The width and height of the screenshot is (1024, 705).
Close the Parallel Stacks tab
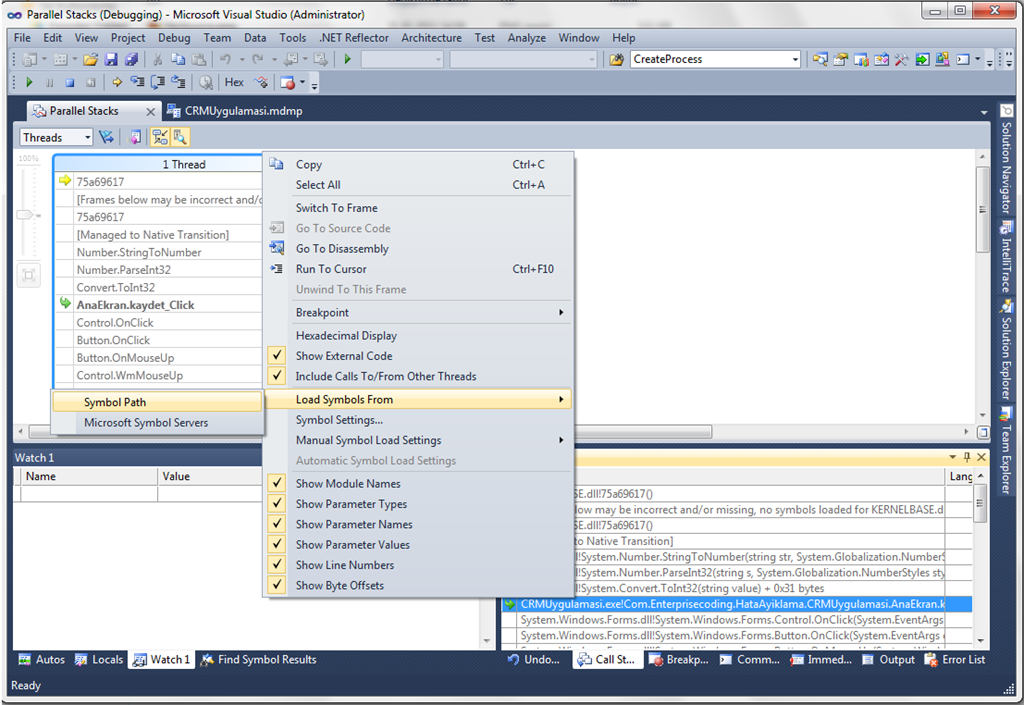(x=150, y=112)
